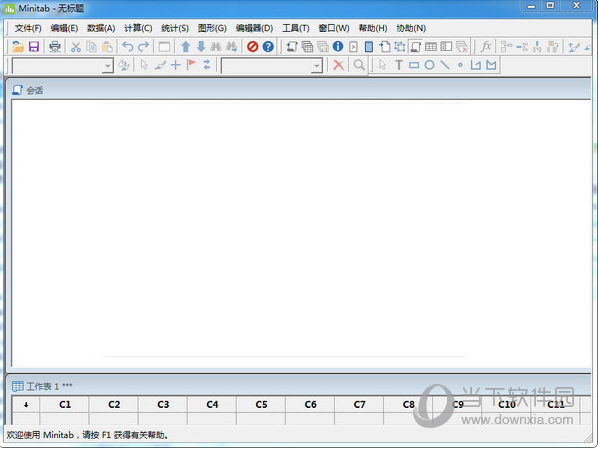Click the worksheet data direction arrow cell
The image size is (598, 449).
coord(26,404)
